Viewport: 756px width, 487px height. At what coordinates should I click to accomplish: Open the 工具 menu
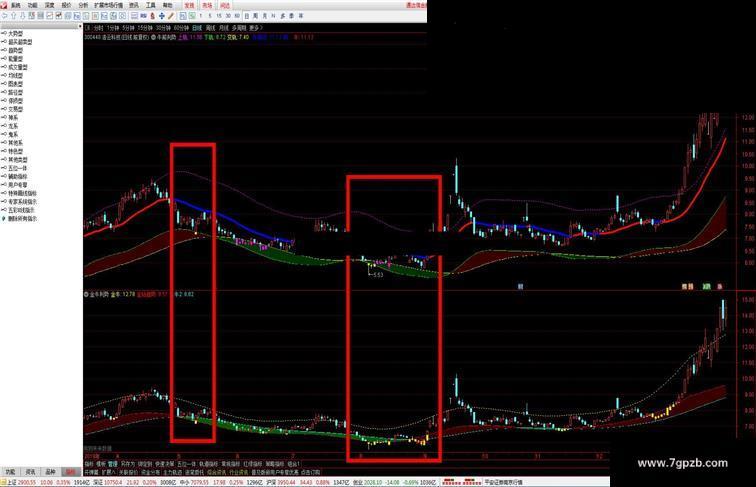150,5
